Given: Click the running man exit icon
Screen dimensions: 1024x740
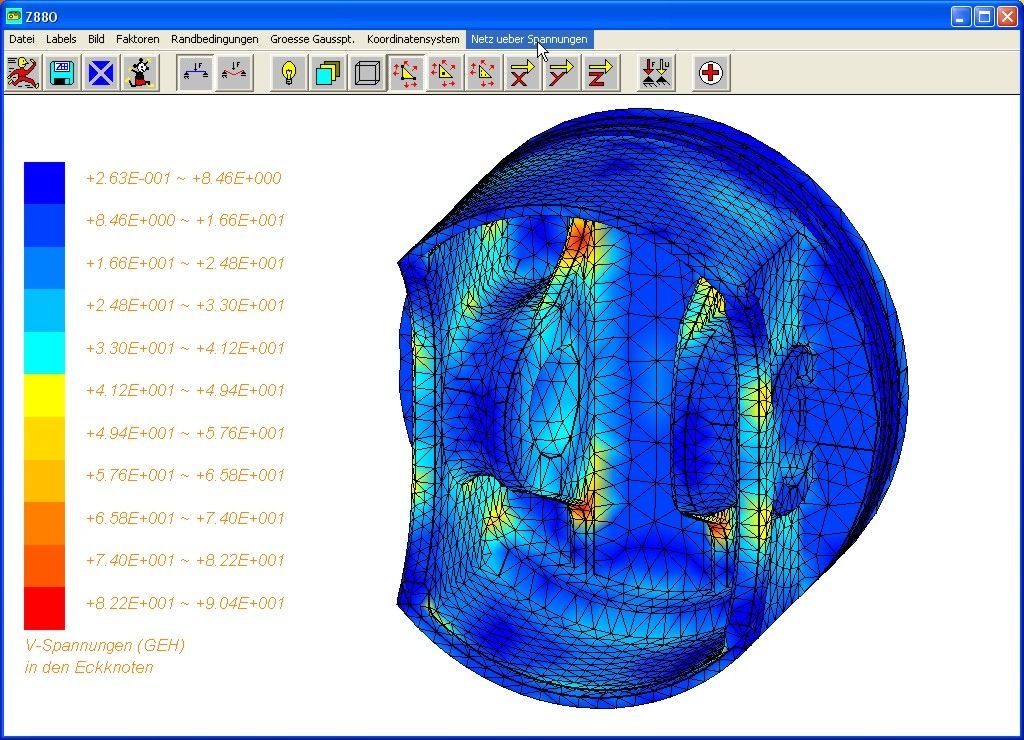Looking at the screenshot, I should point(24,73).
